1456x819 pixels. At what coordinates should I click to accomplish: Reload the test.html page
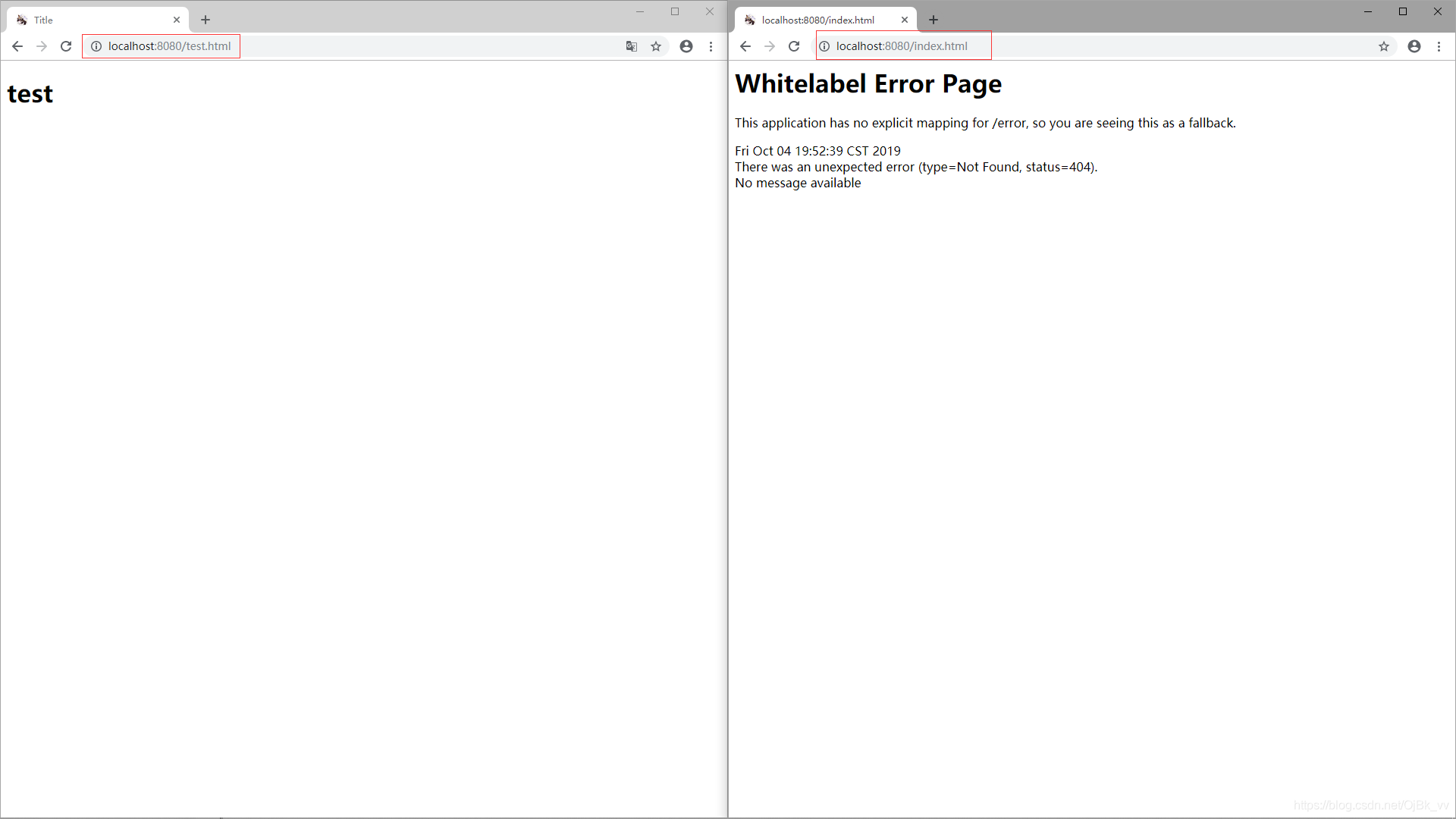coord(66,46)
